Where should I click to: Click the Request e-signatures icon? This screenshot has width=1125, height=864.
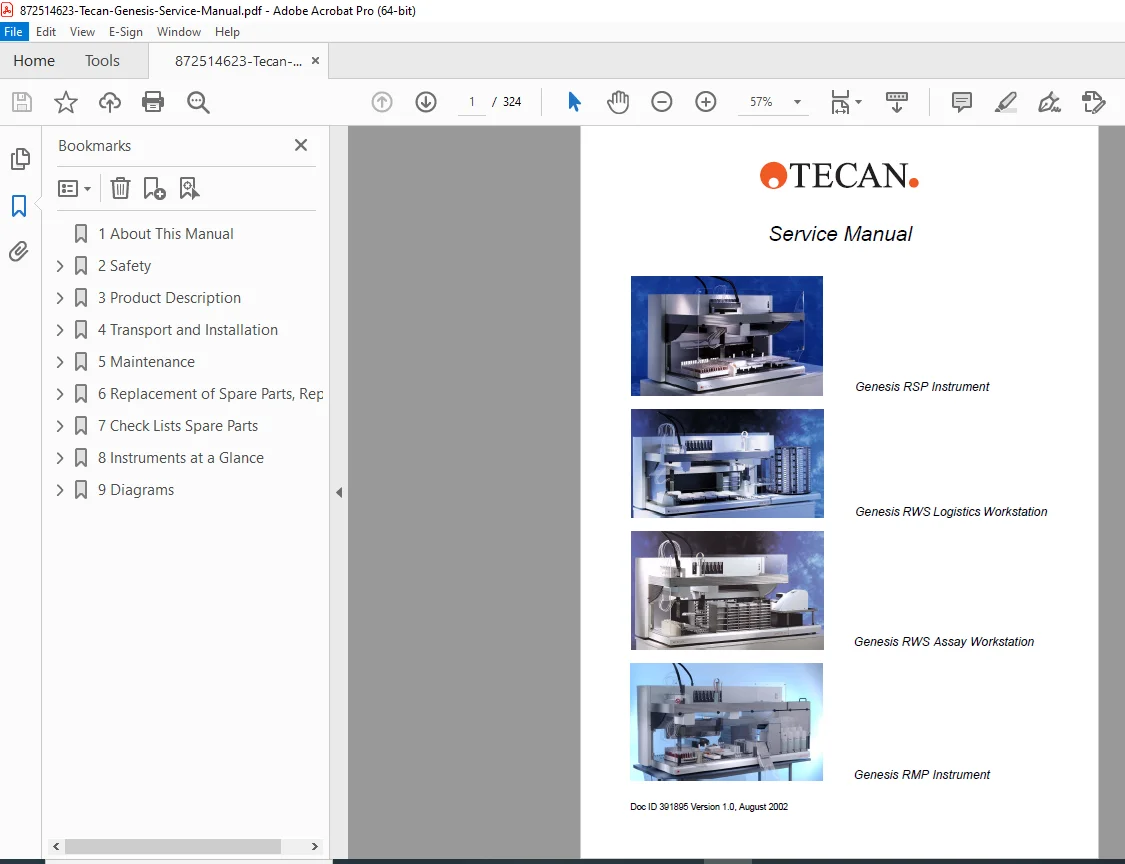[1094, 102]
